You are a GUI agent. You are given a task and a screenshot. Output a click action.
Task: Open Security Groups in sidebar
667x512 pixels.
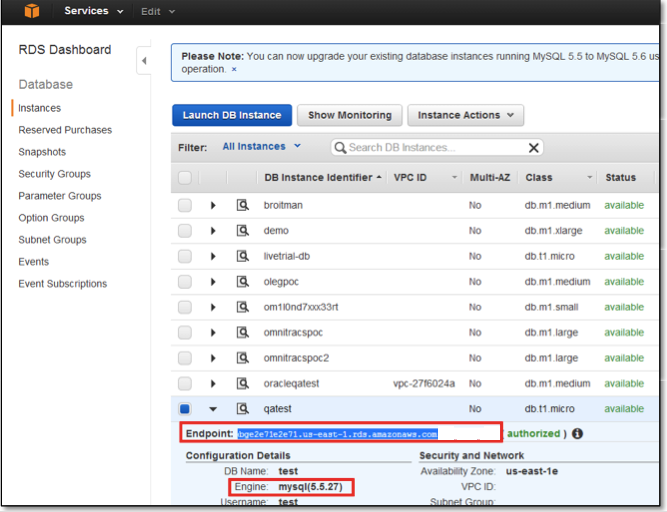[54, 174]
